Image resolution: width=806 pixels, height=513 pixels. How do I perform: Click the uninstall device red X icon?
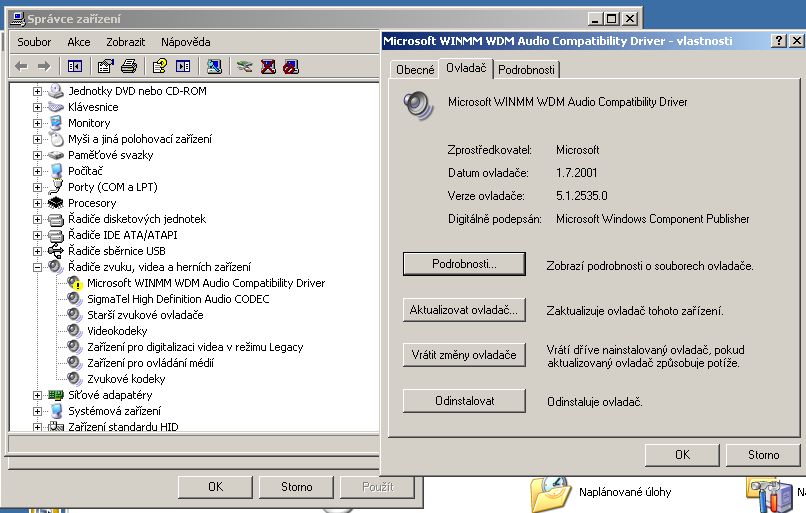tap(268, 66)
